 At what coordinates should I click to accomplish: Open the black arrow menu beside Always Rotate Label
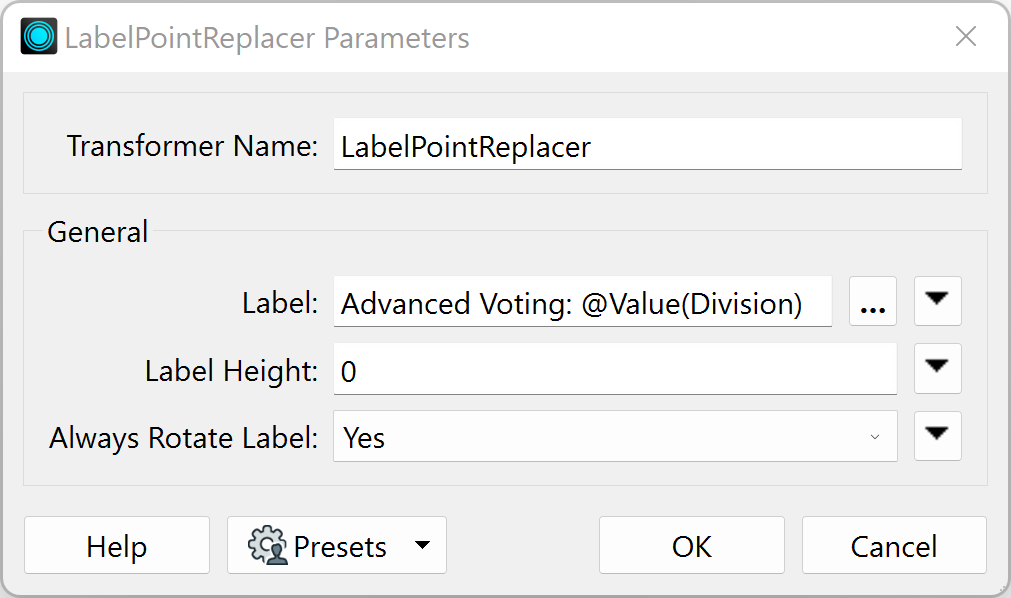937,436
